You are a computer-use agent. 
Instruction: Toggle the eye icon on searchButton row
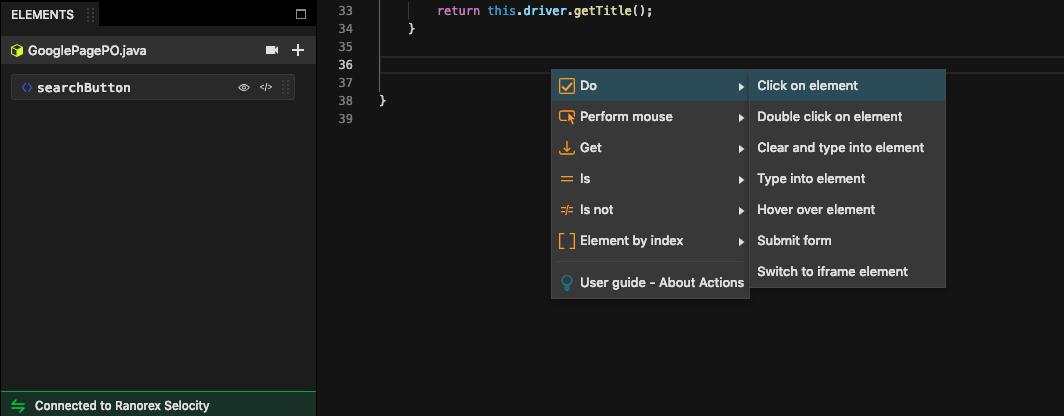click(x=244, y=88)
